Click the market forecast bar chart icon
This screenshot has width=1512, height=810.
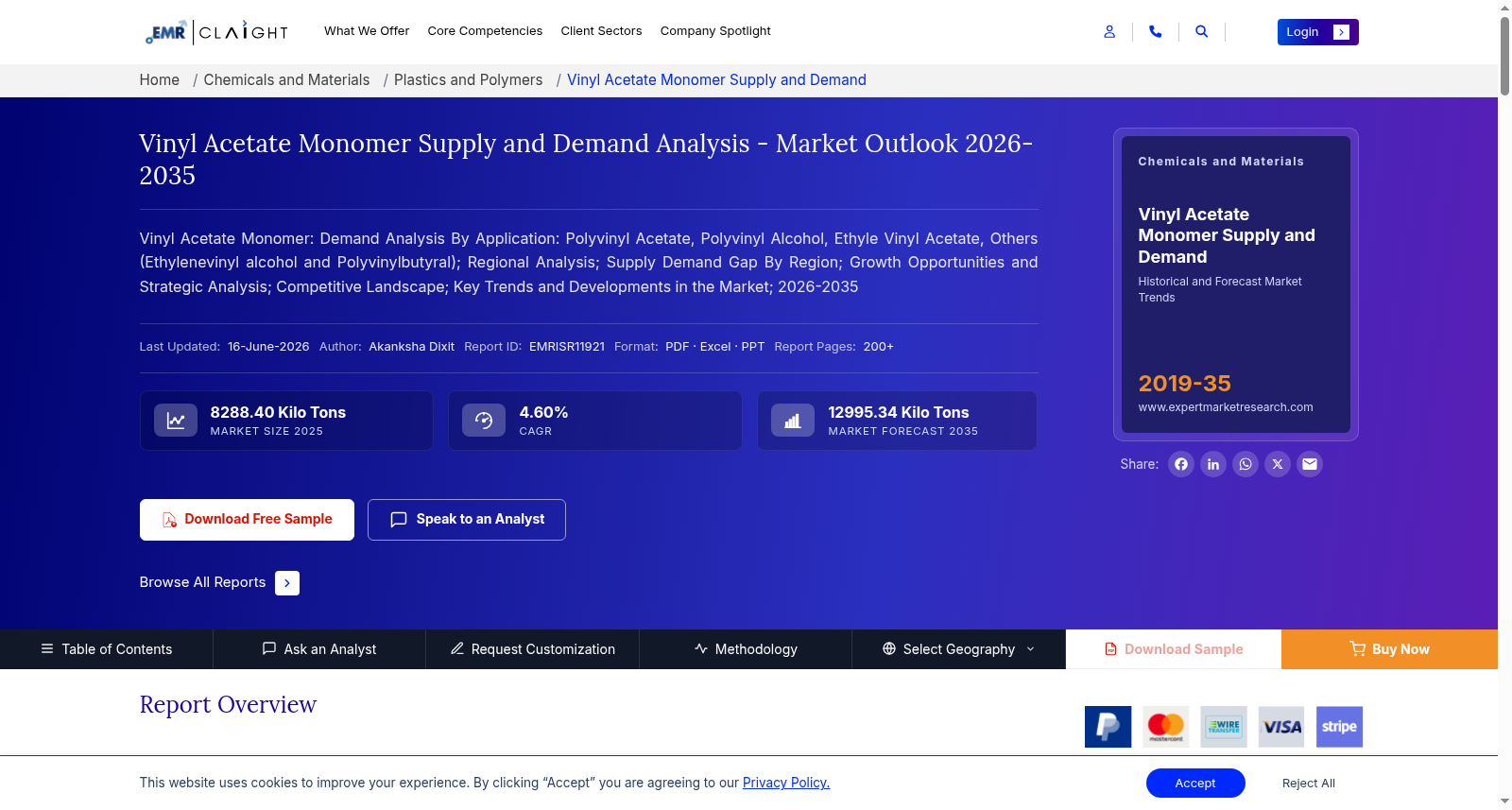793,421
